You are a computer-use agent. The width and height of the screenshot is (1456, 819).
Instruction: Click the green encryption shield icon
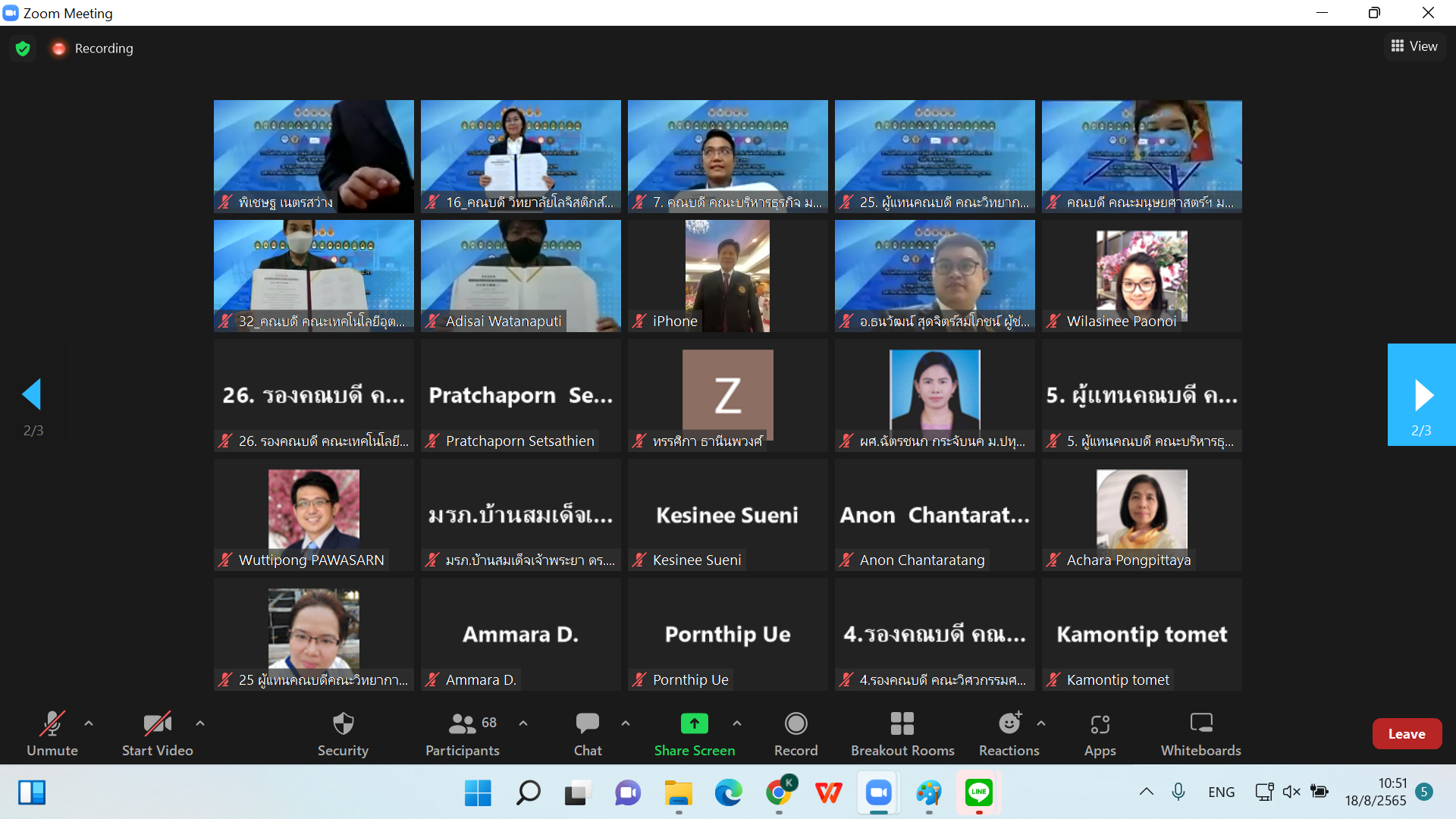[x=23, y=49]
